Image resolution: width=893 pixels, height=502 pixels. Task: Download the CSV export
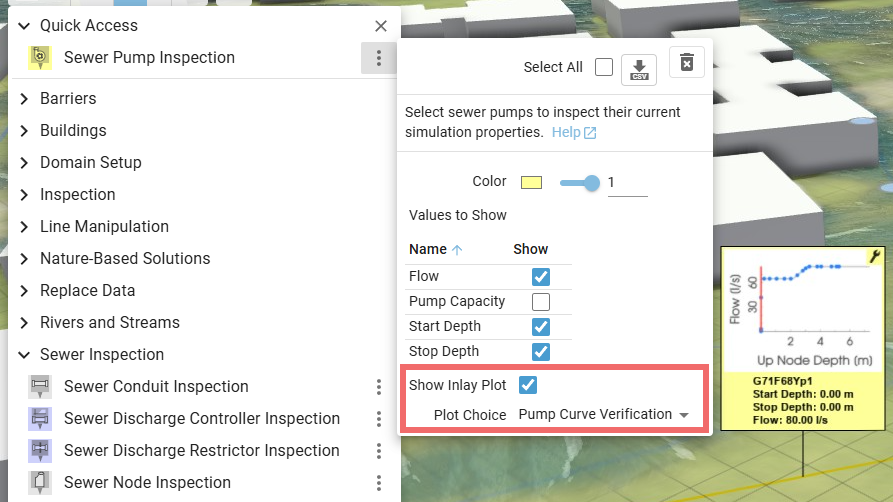pos(639,68)
